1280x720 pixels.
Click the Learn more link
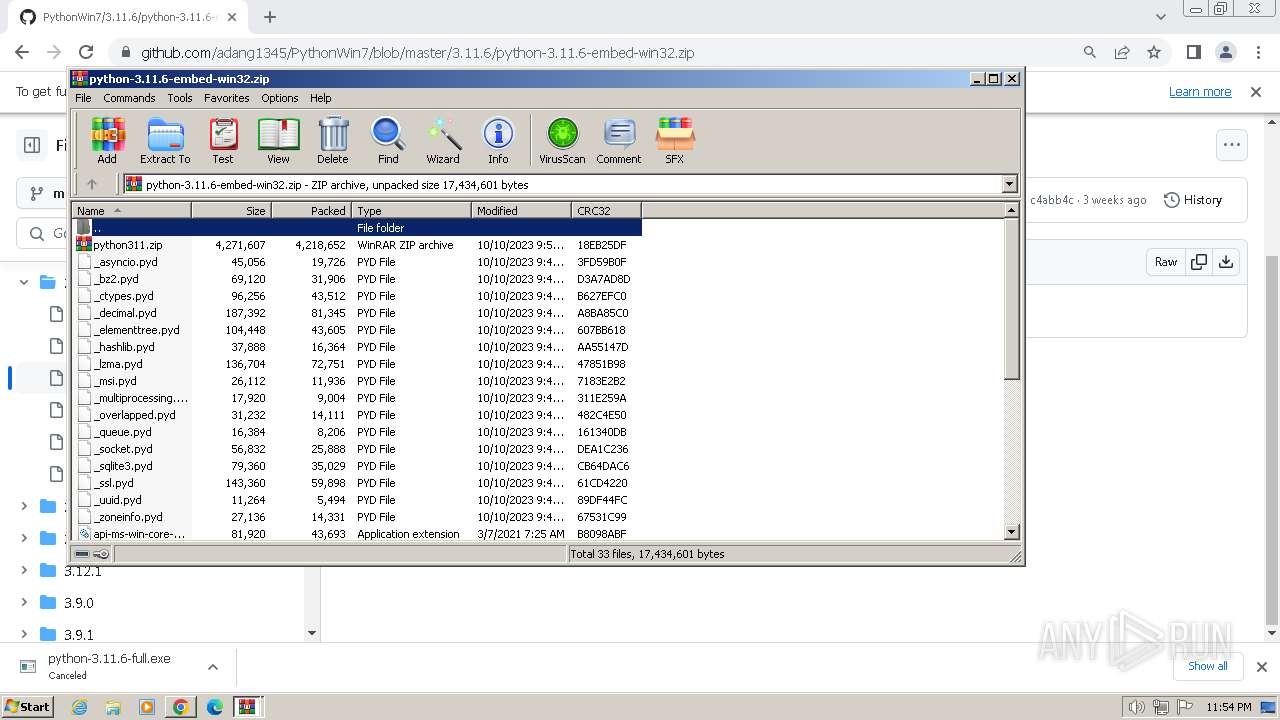click(1200, 91)
